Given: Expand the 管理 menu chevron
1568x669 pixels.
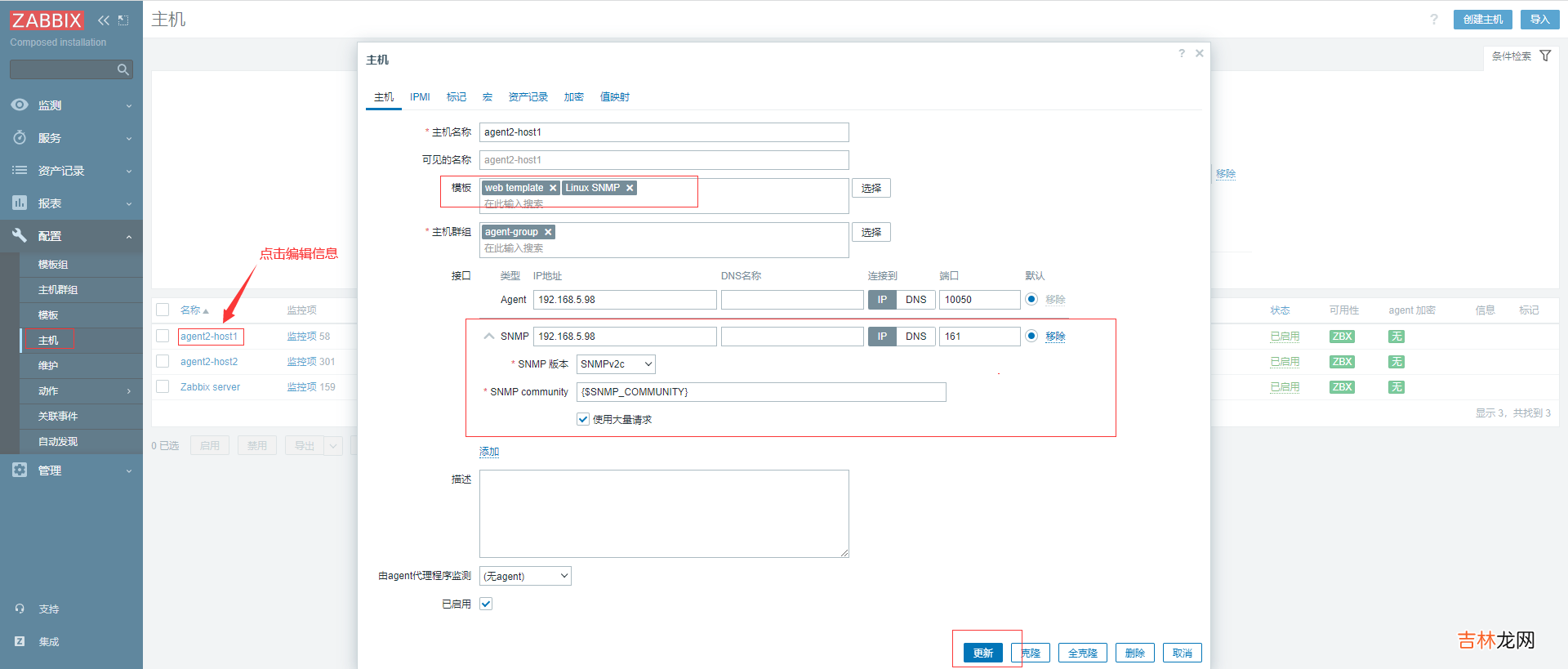Looking at the screenshot, I should click(128, 471).
